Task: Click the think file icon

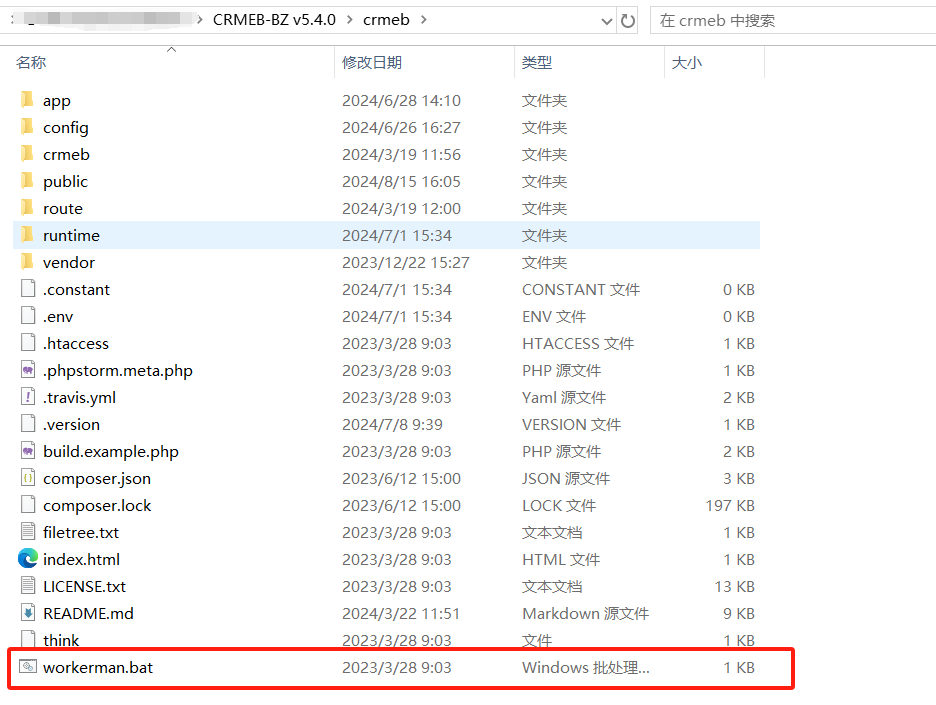Action: tap(28, 639)
